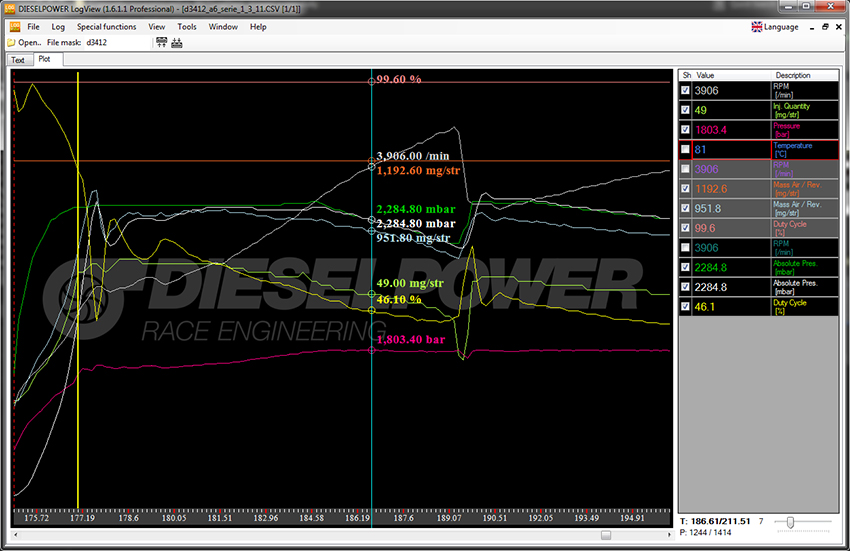Click the LogView logo in menu bar

click(x=15, y=27)
